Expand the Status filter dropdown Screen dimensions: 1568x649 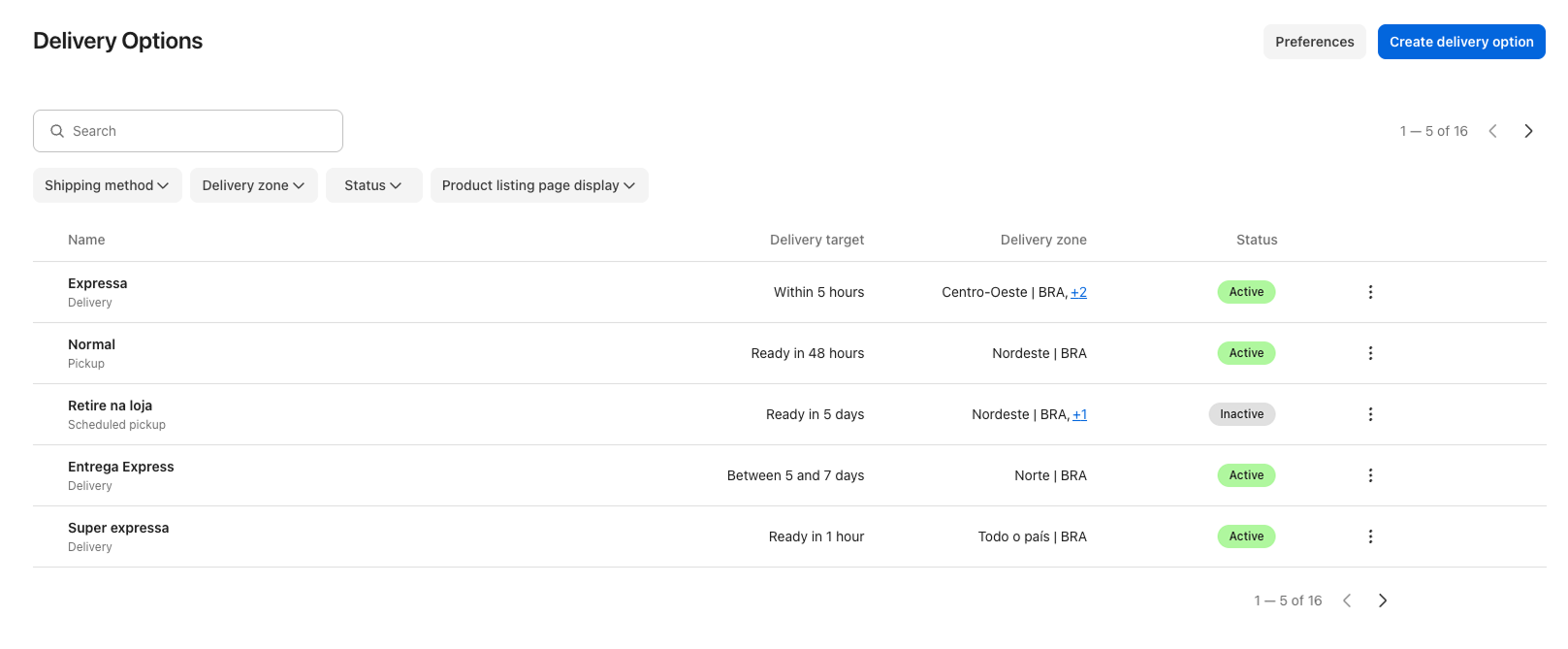coord(373,185)
